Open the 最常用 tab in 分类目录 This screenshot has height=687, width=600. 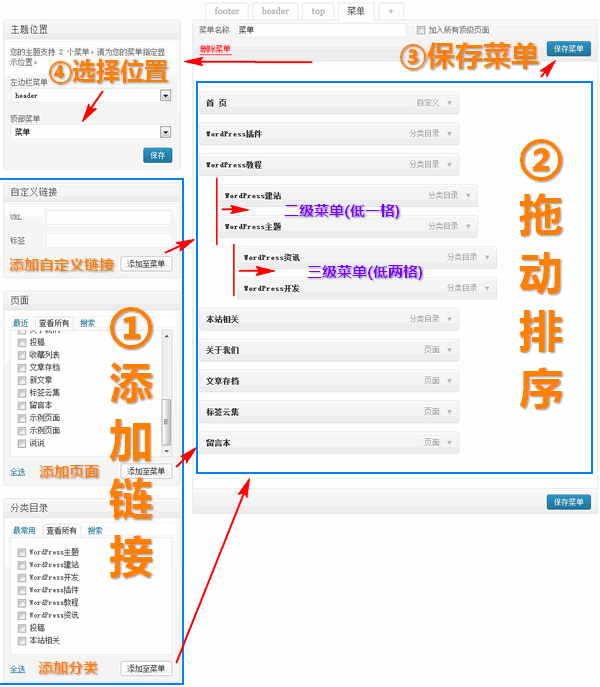24,531
